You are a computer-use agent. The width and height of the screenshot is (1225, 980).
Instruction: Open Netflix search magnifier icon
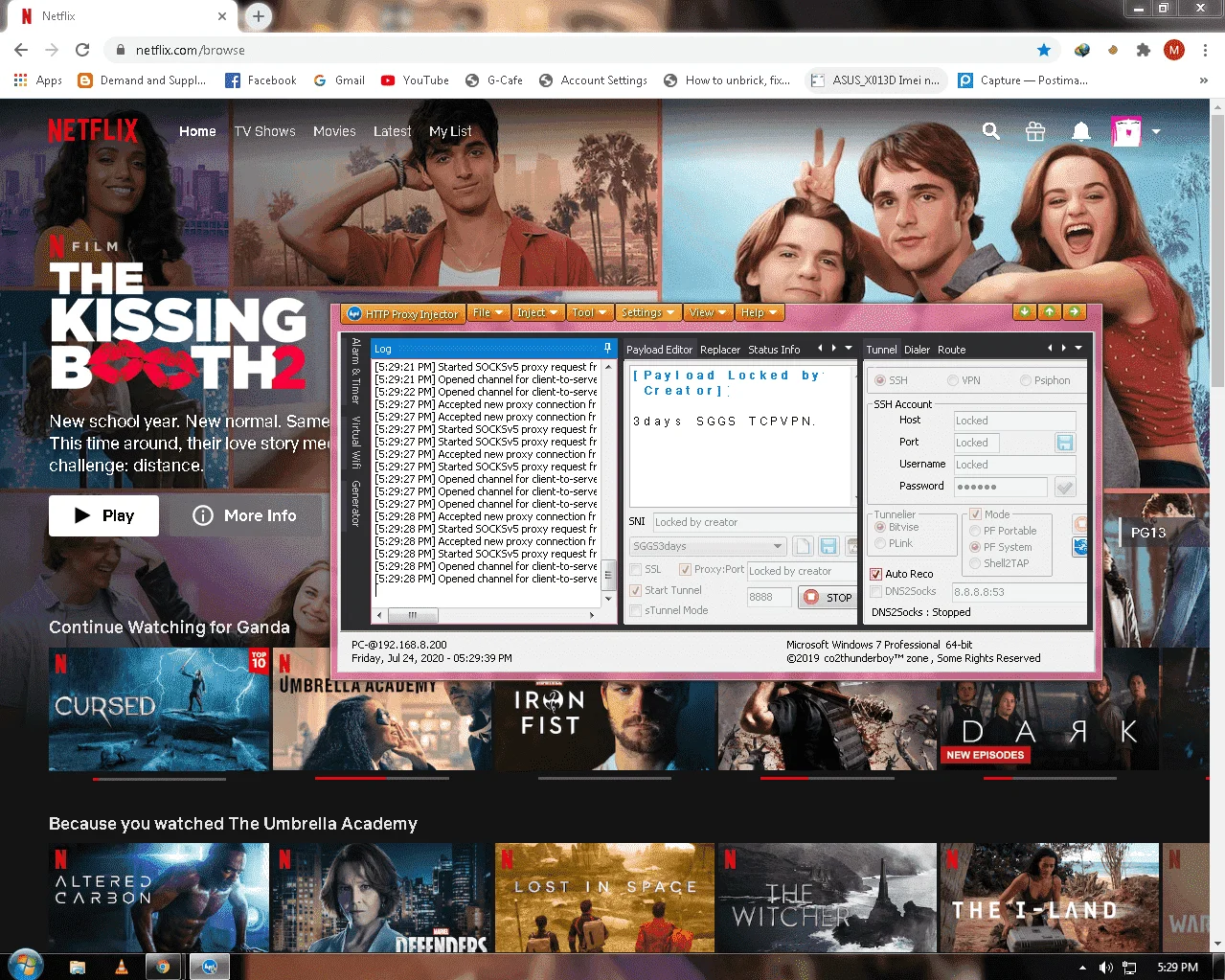[991, 131]
